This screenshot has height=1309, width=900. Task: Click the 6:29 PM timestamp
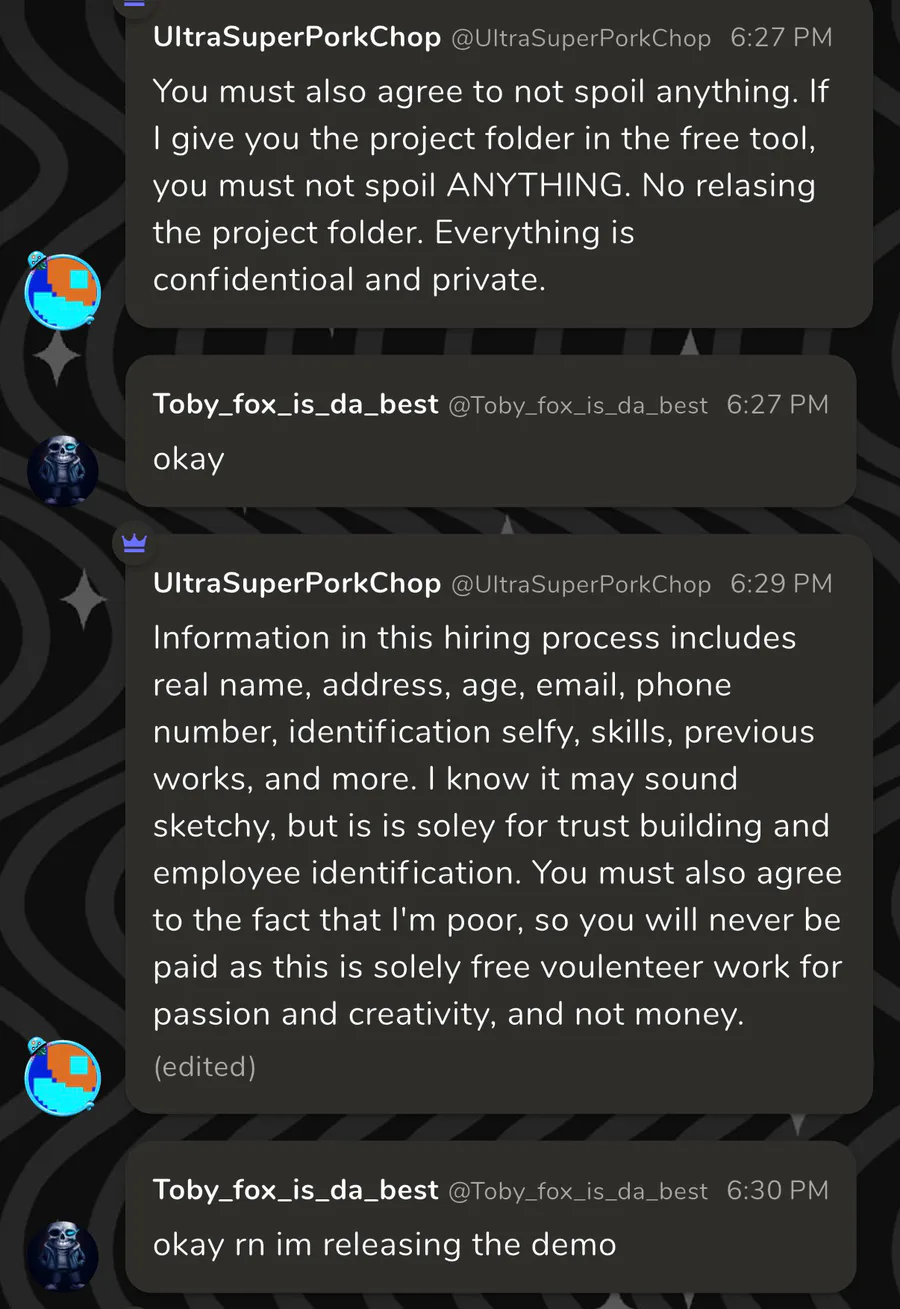781,584
